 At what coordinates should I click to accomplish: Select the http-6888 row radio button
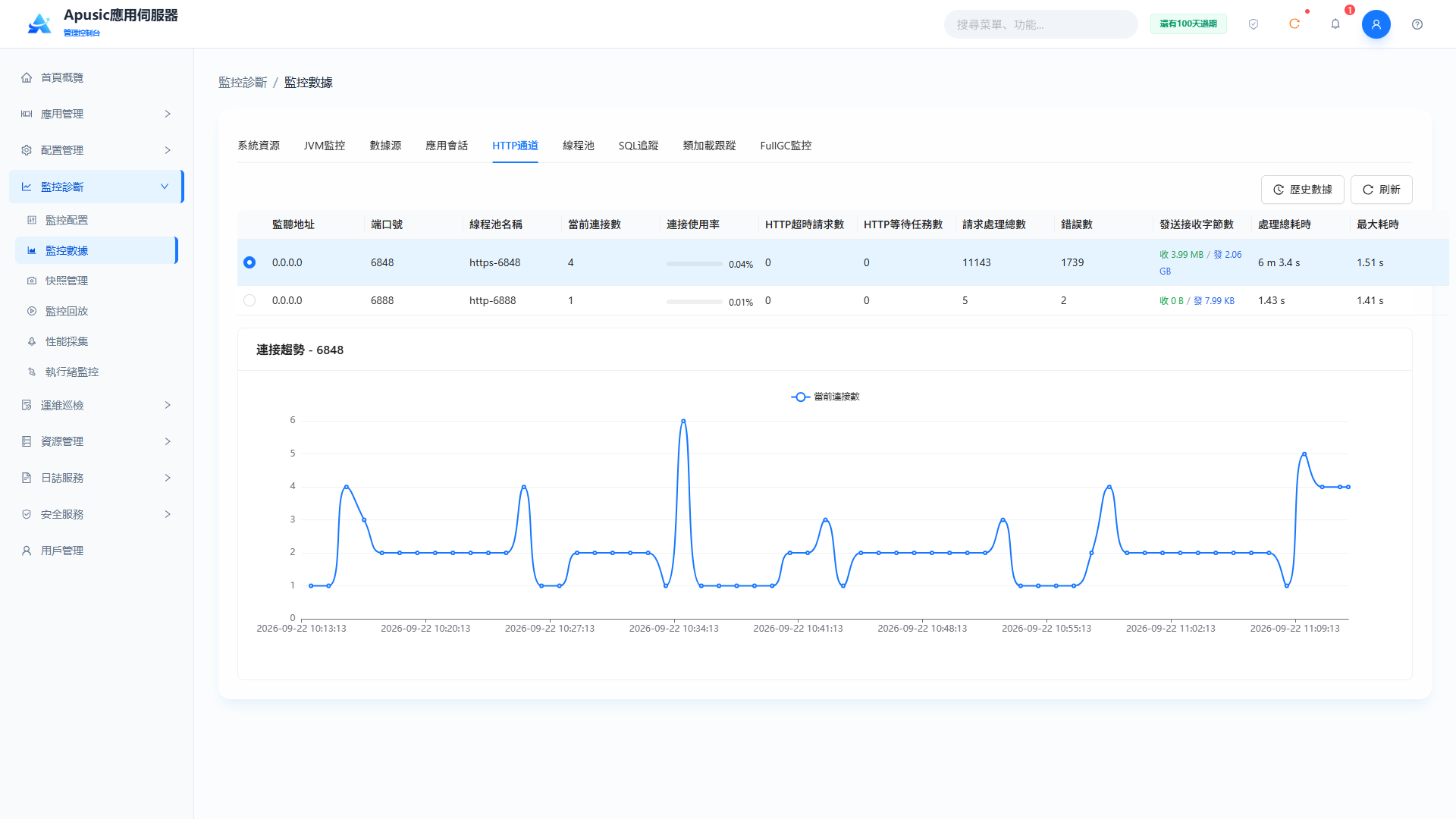249,300
